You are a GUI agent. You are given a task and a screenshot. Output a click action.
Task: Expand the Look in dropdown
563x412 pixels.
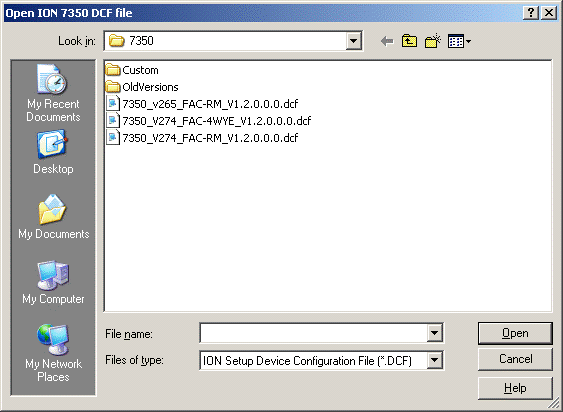pyautogui.click(x=353, y=41)
